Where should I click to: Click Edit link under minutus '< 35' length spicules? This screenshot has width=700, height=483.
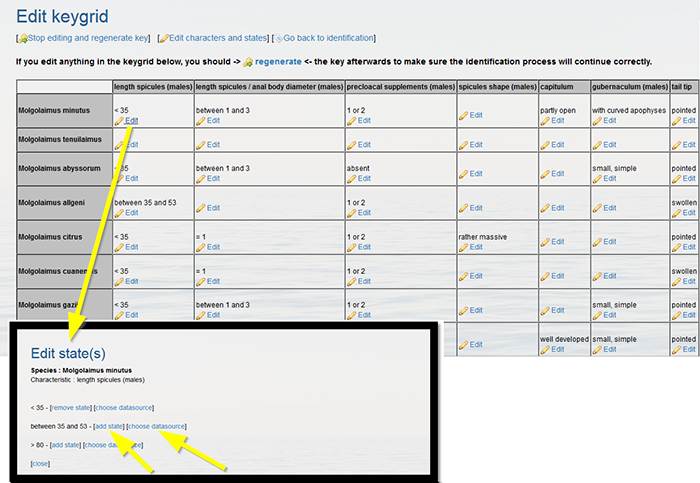[x=131, y=120]
